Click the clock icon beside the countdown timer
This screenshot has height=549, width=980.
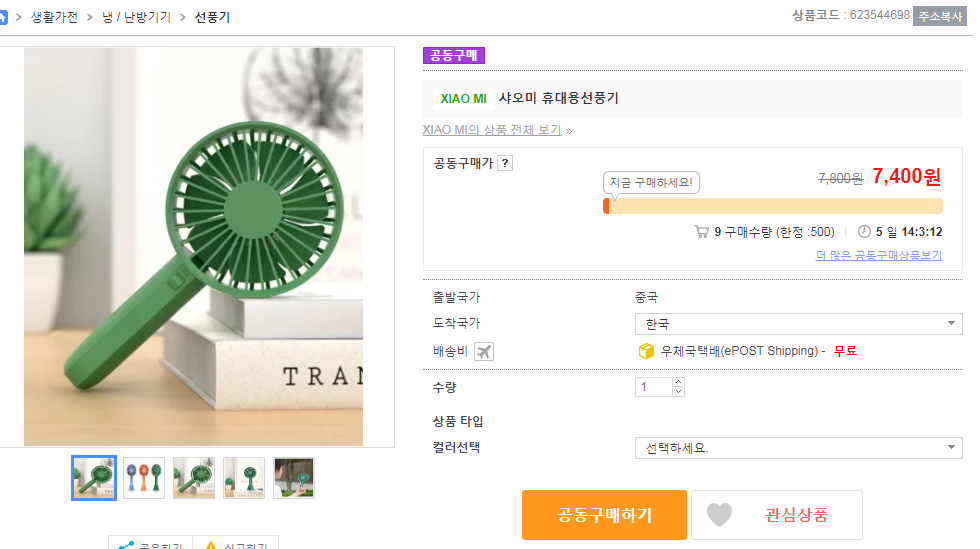[x=864, y=232]
